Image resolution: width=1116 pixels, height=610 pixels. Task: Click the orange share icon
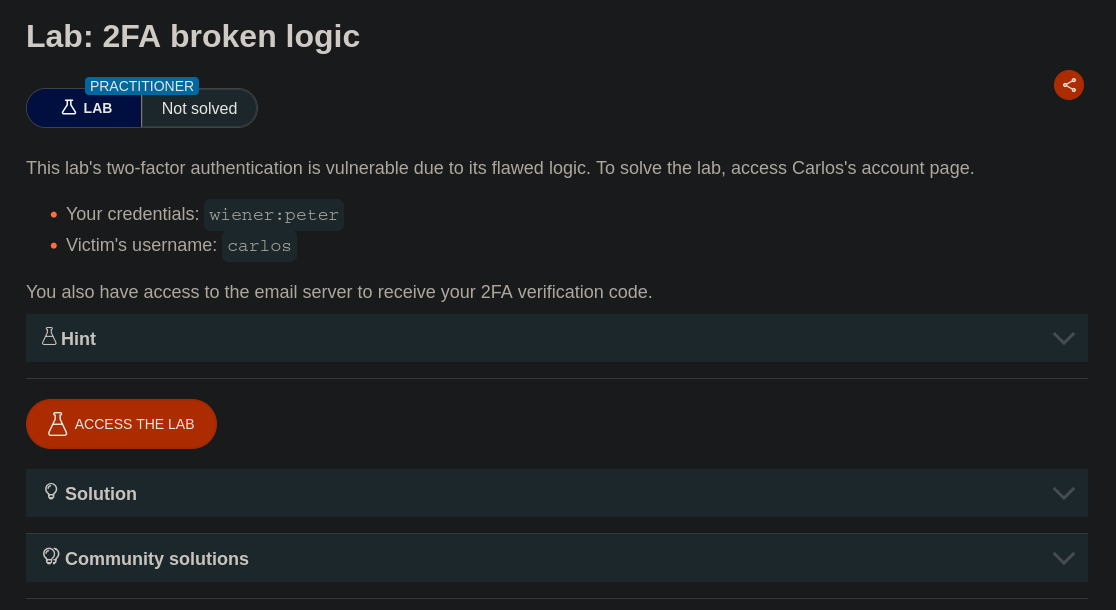pos(1069,85)
